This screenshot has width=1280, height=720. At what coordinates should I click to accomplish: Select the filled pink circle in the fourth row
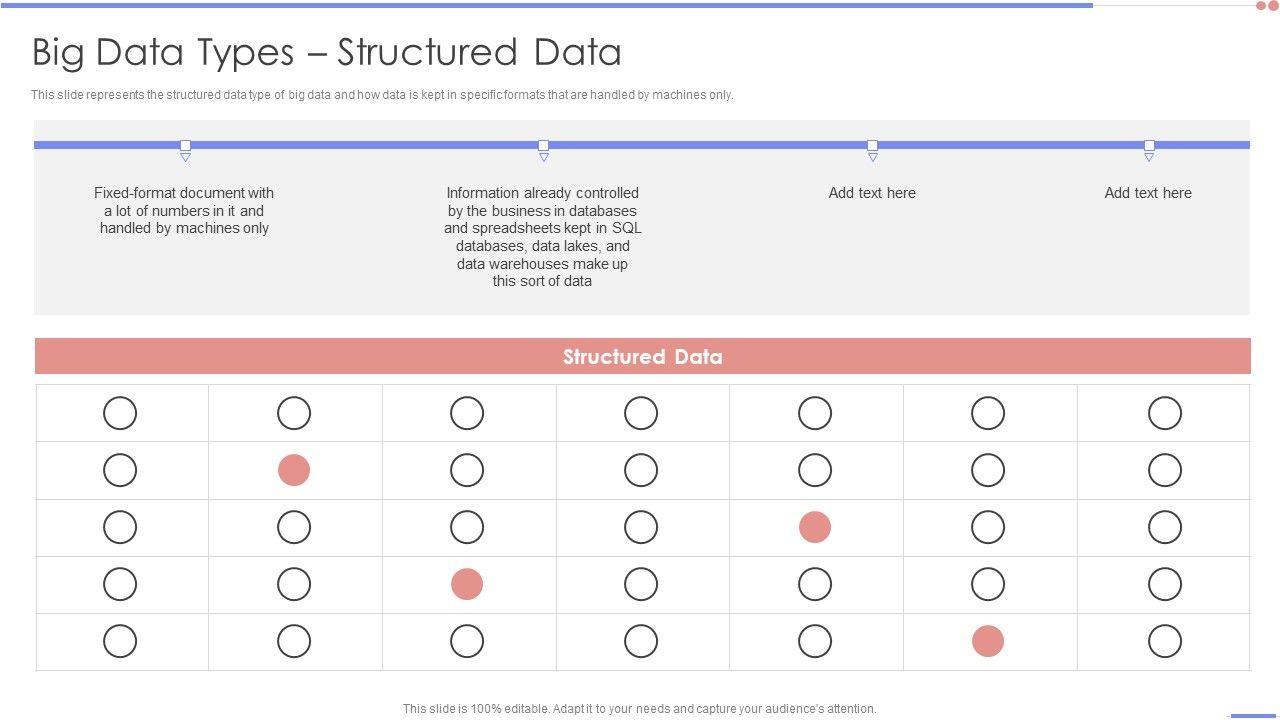point(467,584)
